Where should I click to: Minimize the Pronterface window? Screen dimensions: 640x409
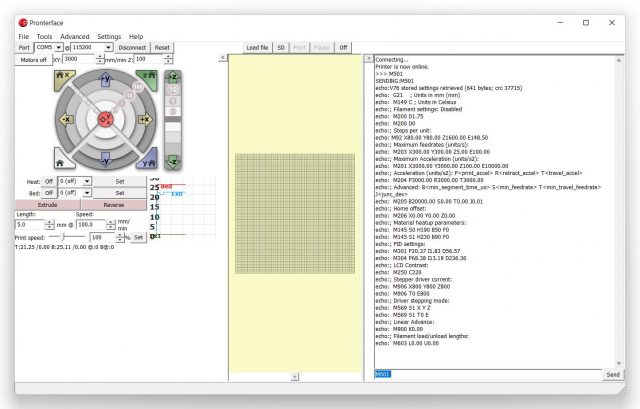[x=560, y=22]
